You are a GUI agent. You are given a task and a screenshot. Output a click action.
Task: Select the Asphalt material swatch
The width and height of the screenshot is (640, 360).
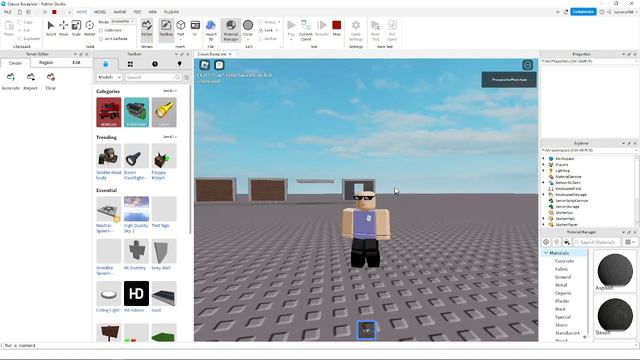[x=615, y=271]
